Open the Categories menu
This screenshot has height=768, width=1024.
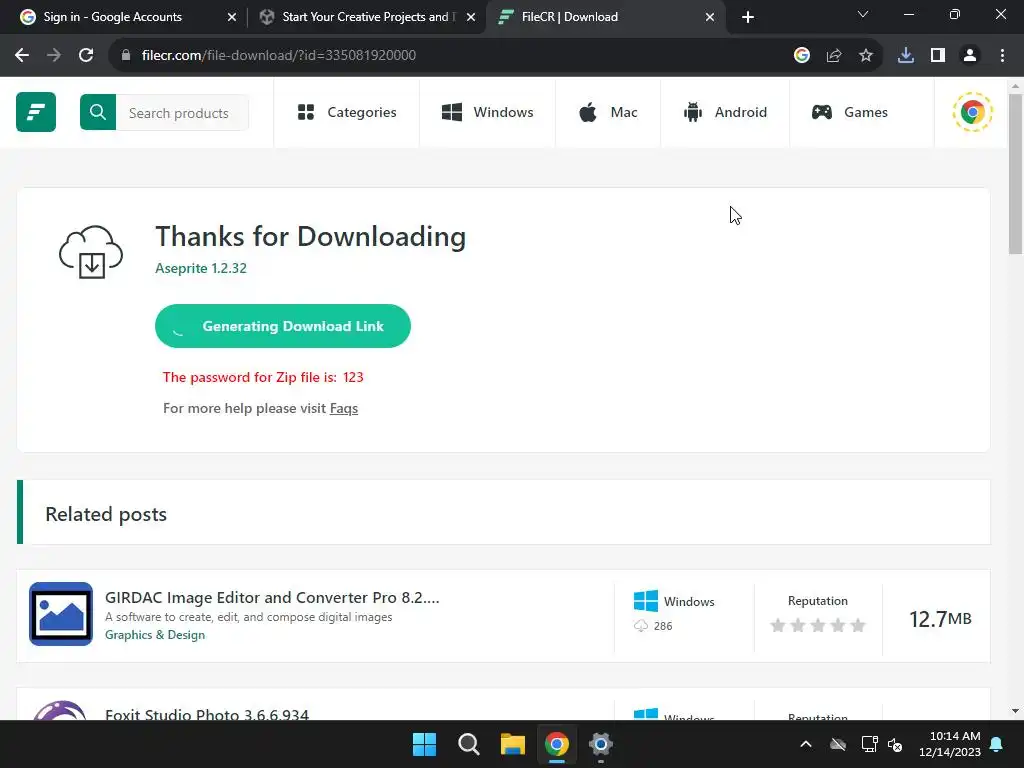pos(347,112)
